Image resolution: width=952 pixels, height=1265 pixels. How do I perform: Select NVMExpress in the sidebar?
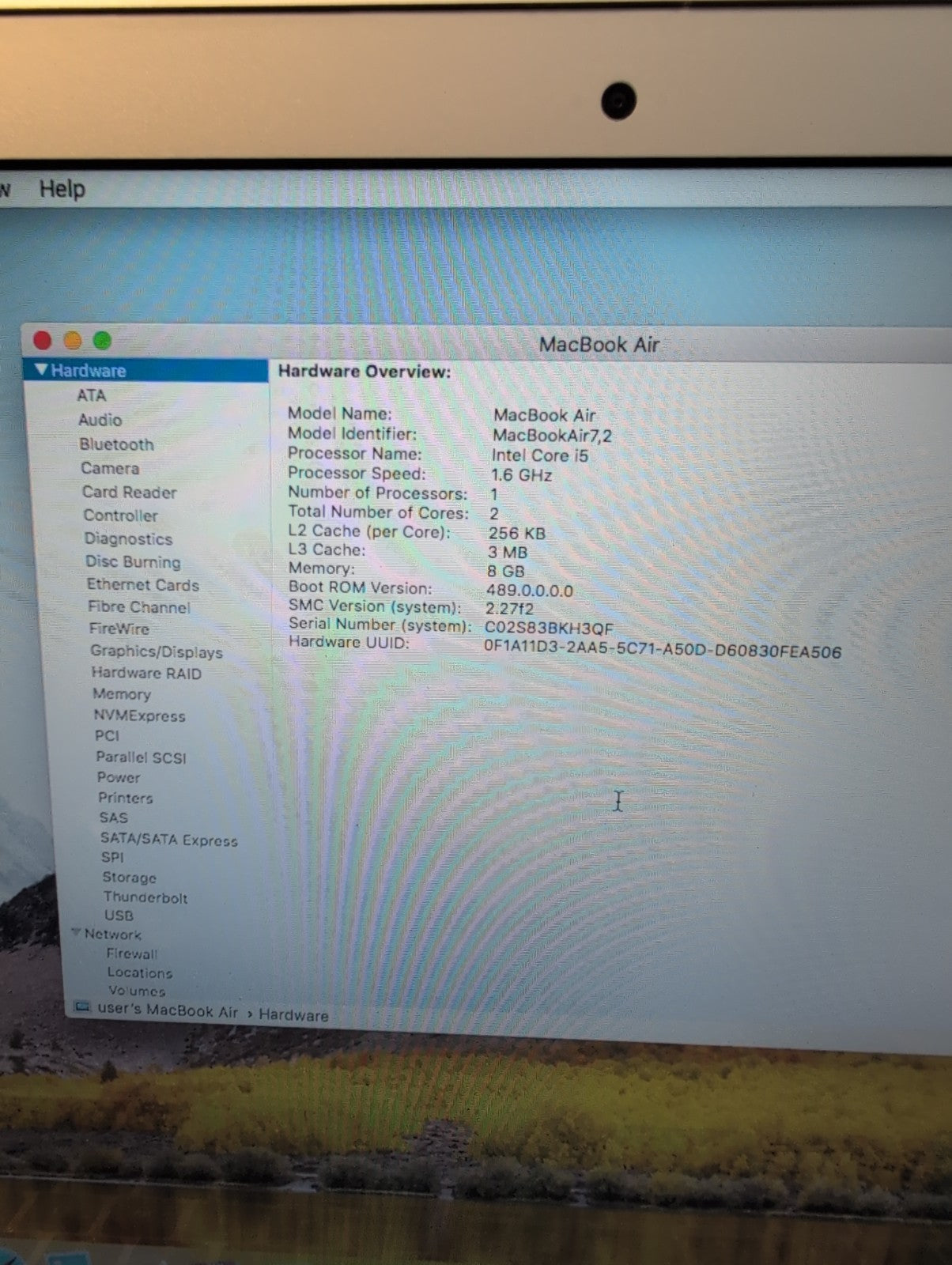pos(139,716)
